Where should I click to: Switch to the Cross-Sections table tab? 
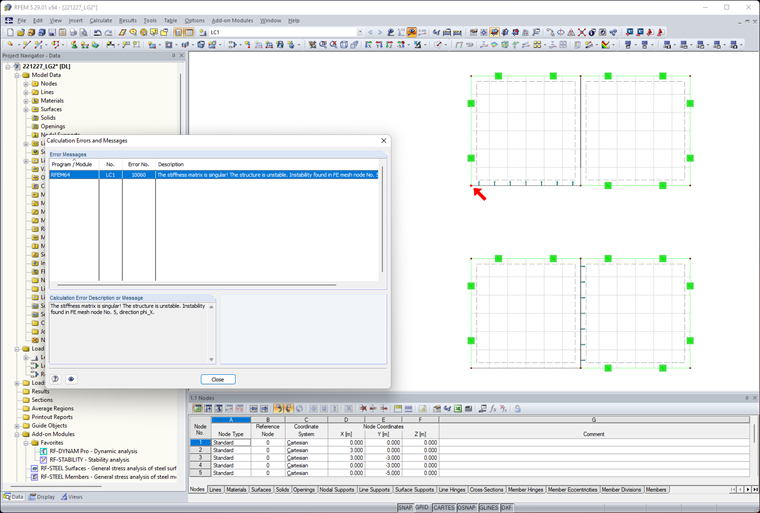[x=487, y=490]
